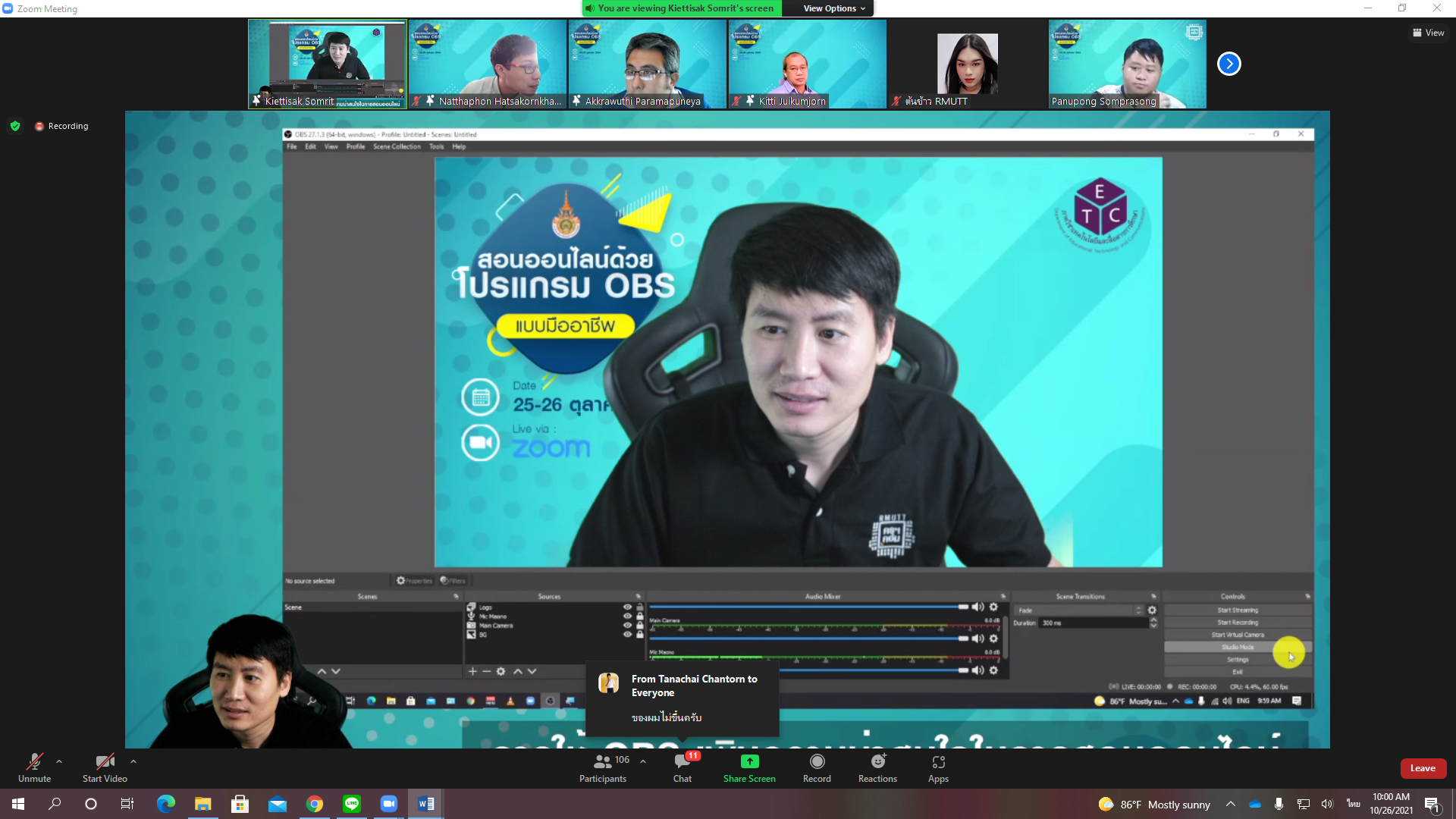Start Video in Zoom toolbar
The width and height of the screenshot is (1456, 819).
[105, 767]
